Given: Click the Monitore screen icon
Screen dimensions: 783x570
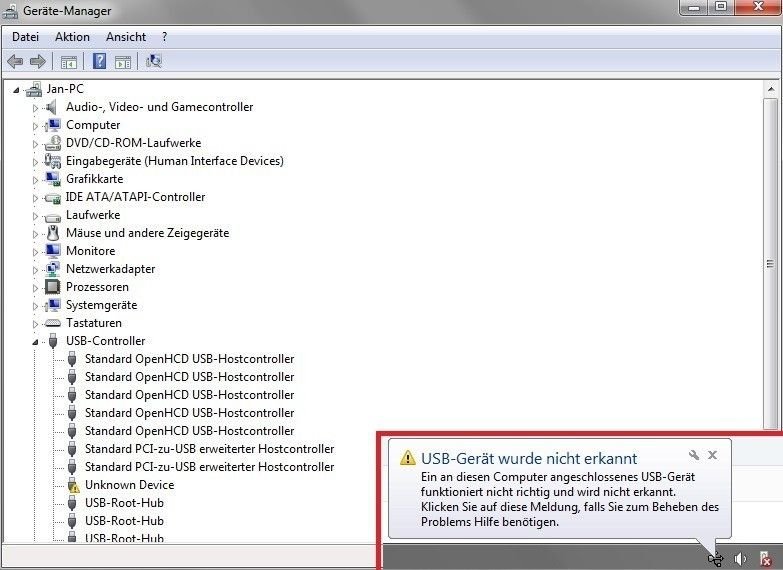Looking at the screenshot, I should (52, 251).
